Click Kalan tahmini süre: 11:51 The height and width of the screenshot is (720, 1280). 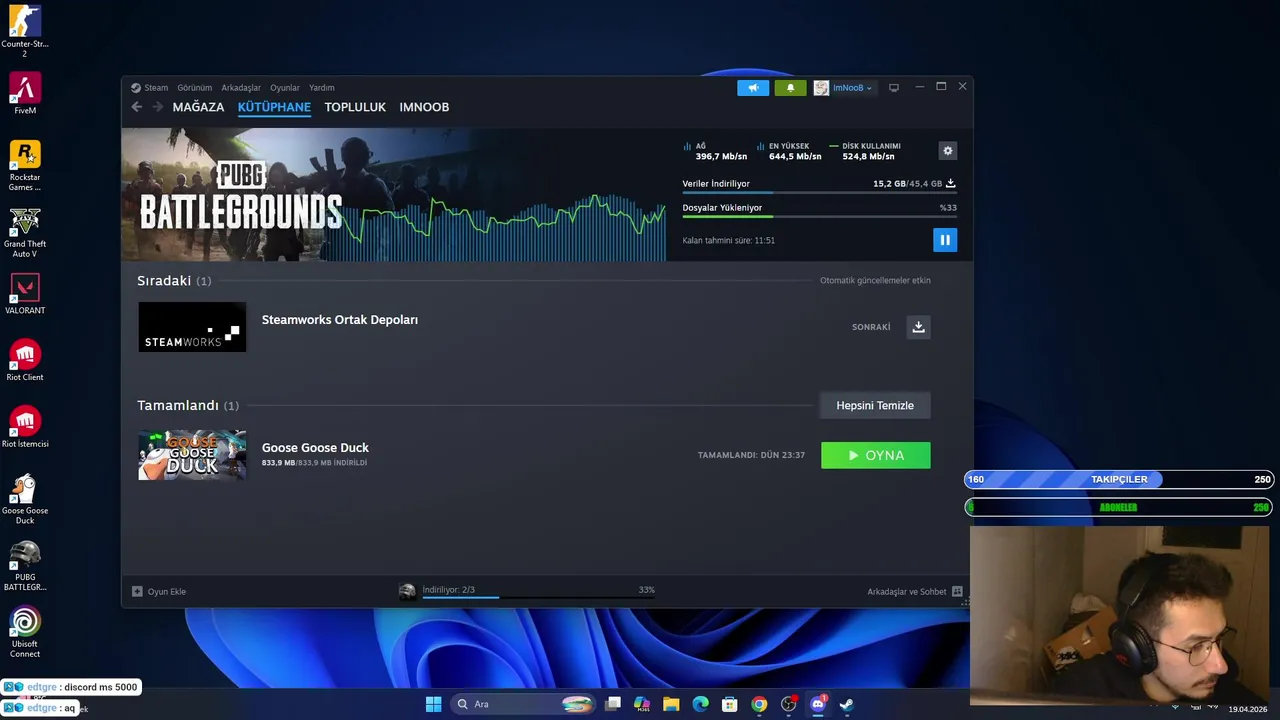[x=728, y=241]
